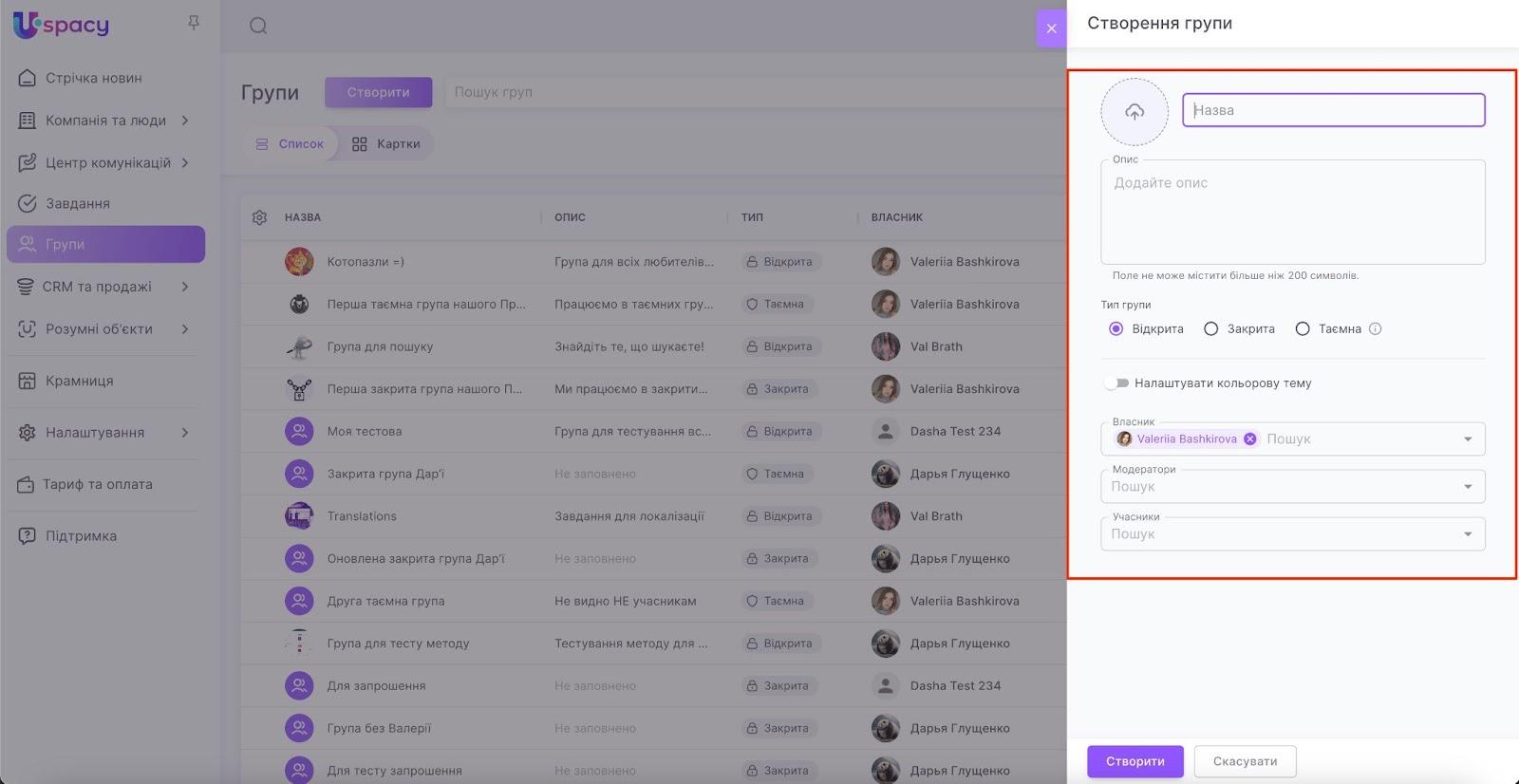
Task: Expand Розумні об'єкти submenu
Action: [185, 329]
